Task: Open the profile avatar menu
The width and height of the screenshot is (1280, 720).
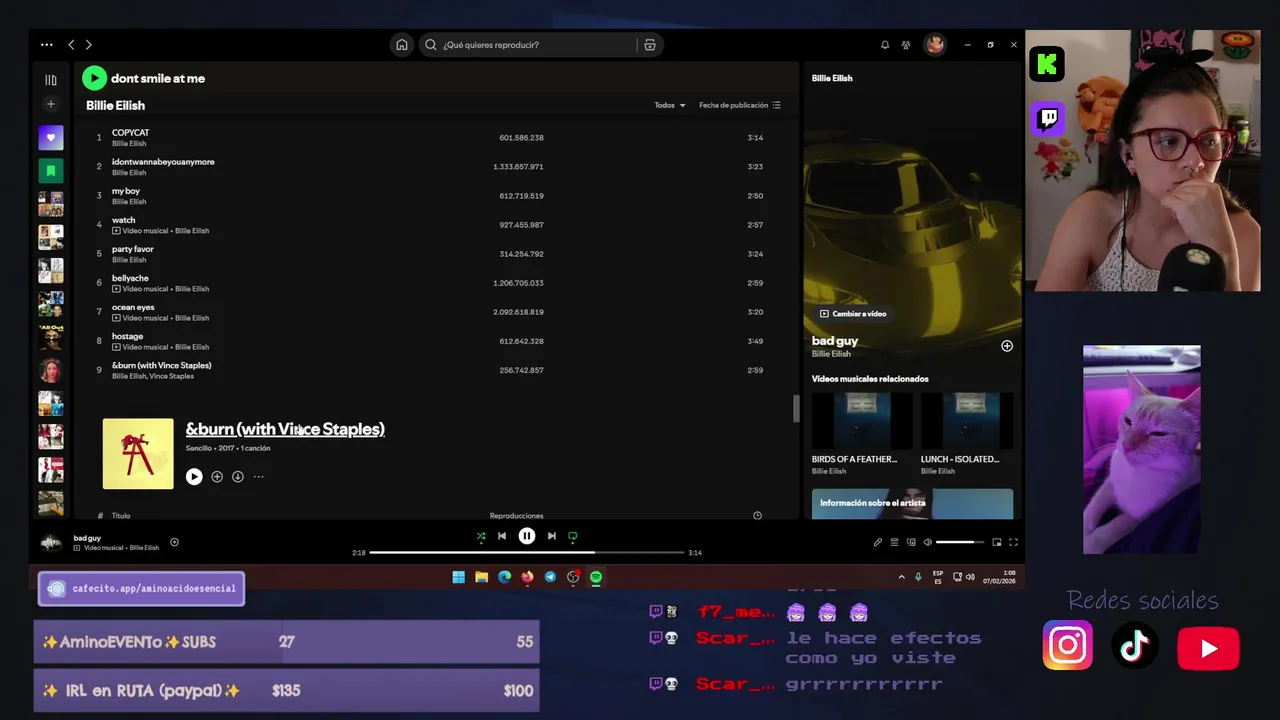Action: coord(934,45)
